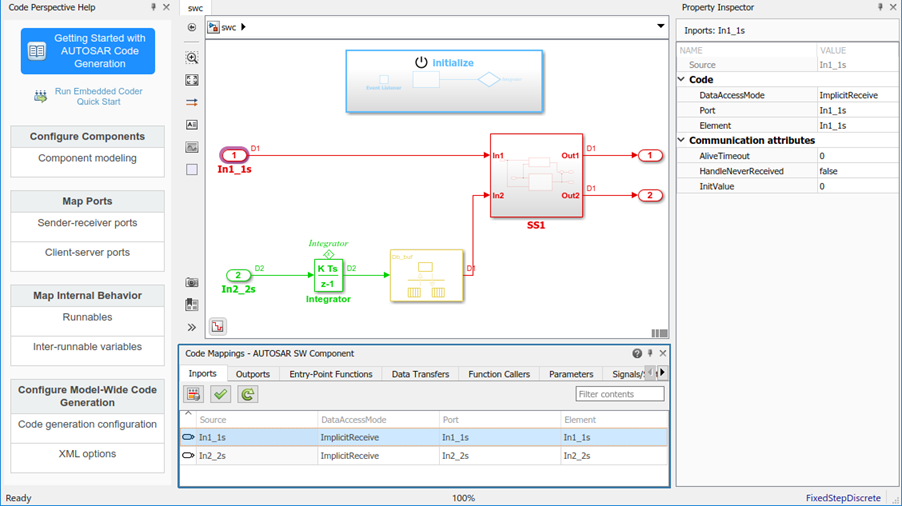902x506 pixels.
Task: Switch to the Outports tab
Action: 253,374
